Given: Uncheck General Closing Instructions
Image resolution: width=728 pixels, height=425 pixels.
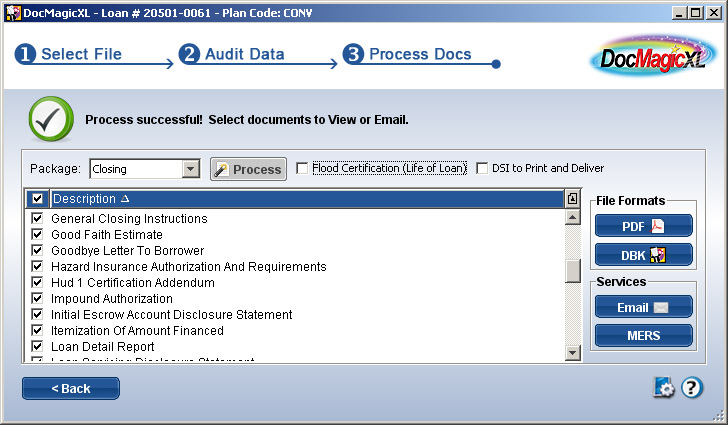Looking at the screenshot, I should 37,218.
